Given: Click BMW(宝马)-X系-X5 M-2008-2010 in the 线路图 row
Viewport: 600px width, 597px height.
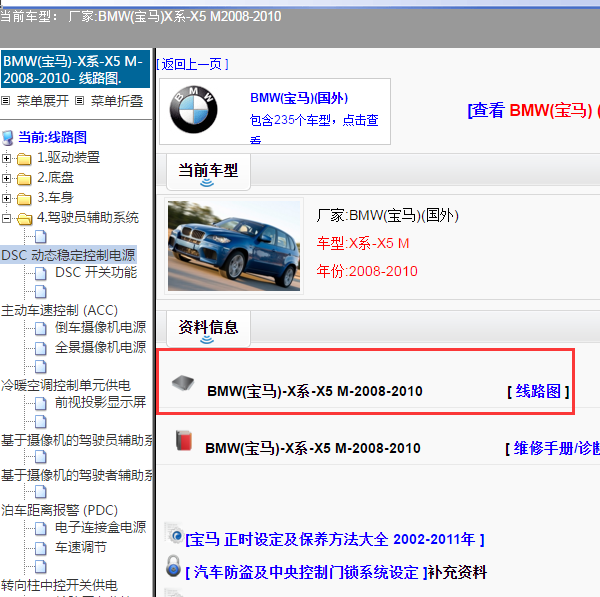Looking at the screenshot, I should tap(315, 391).
